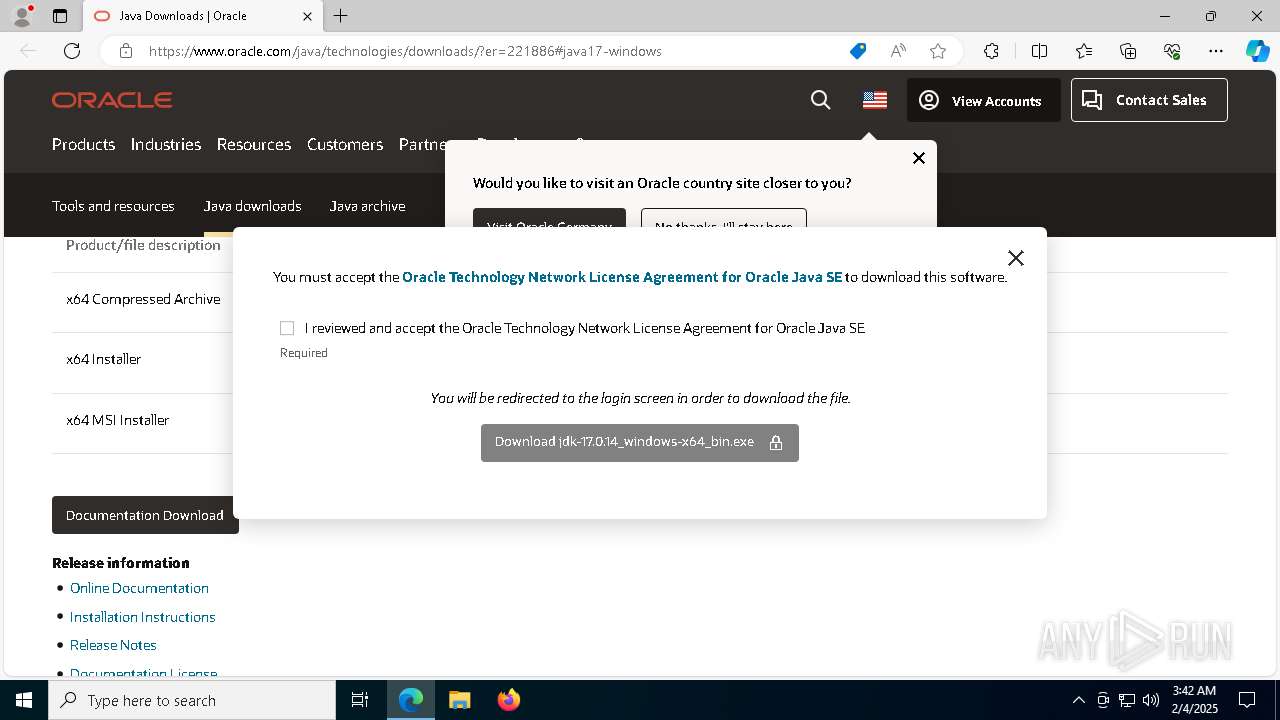Image resolution: width=1280 pixels, height=720 pixels.
Task: Click the Oracle logo
Action: 112,100
